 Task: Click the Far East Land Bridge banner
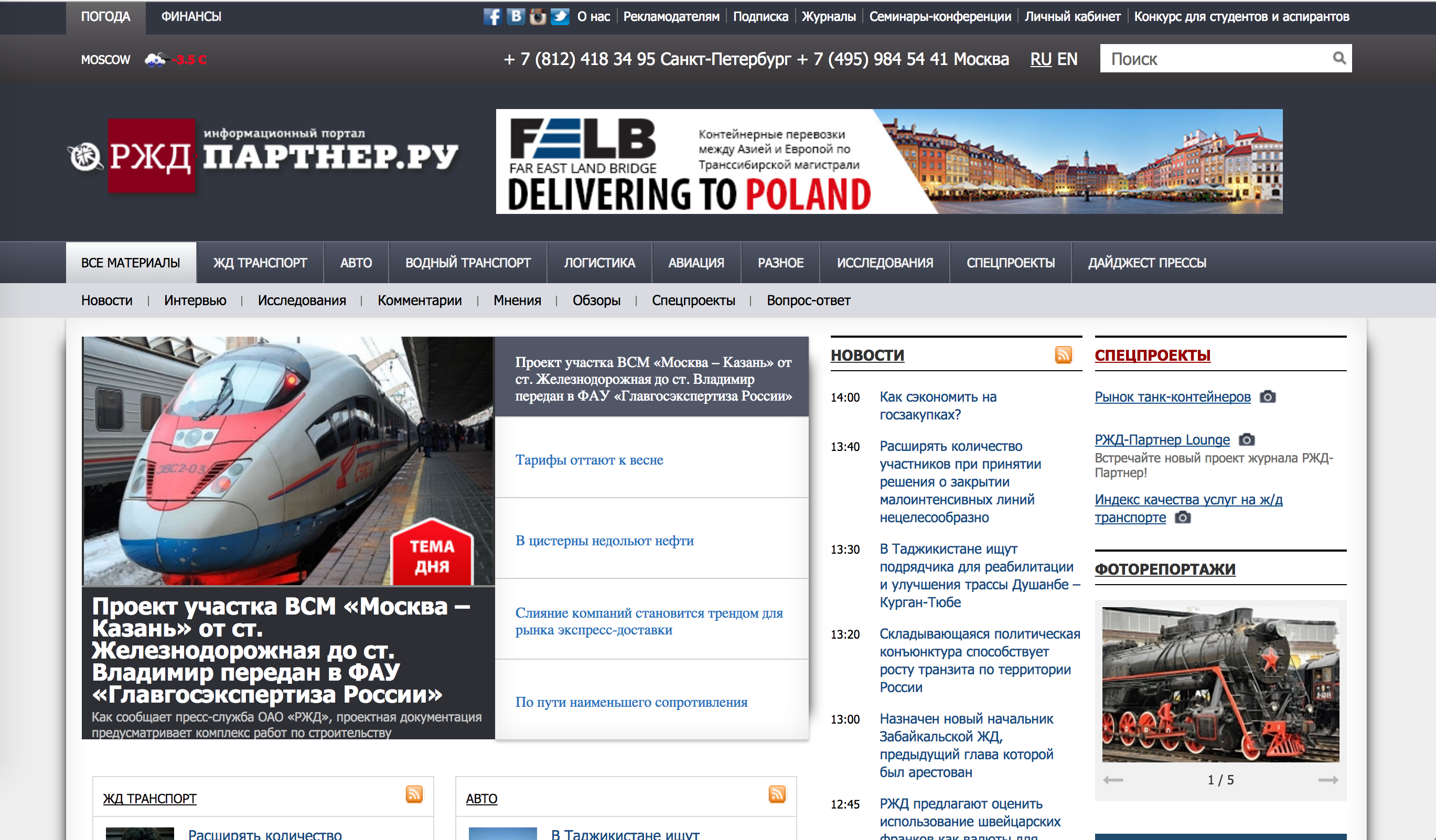(889, 161)
